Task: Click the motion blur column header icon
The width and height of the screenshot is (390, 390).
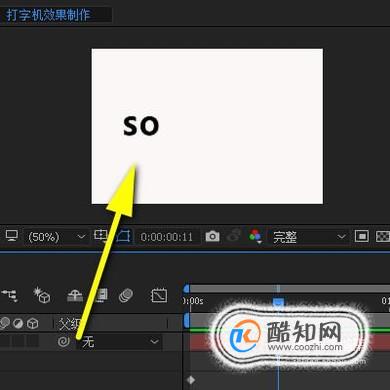Action: coord(5,323)
